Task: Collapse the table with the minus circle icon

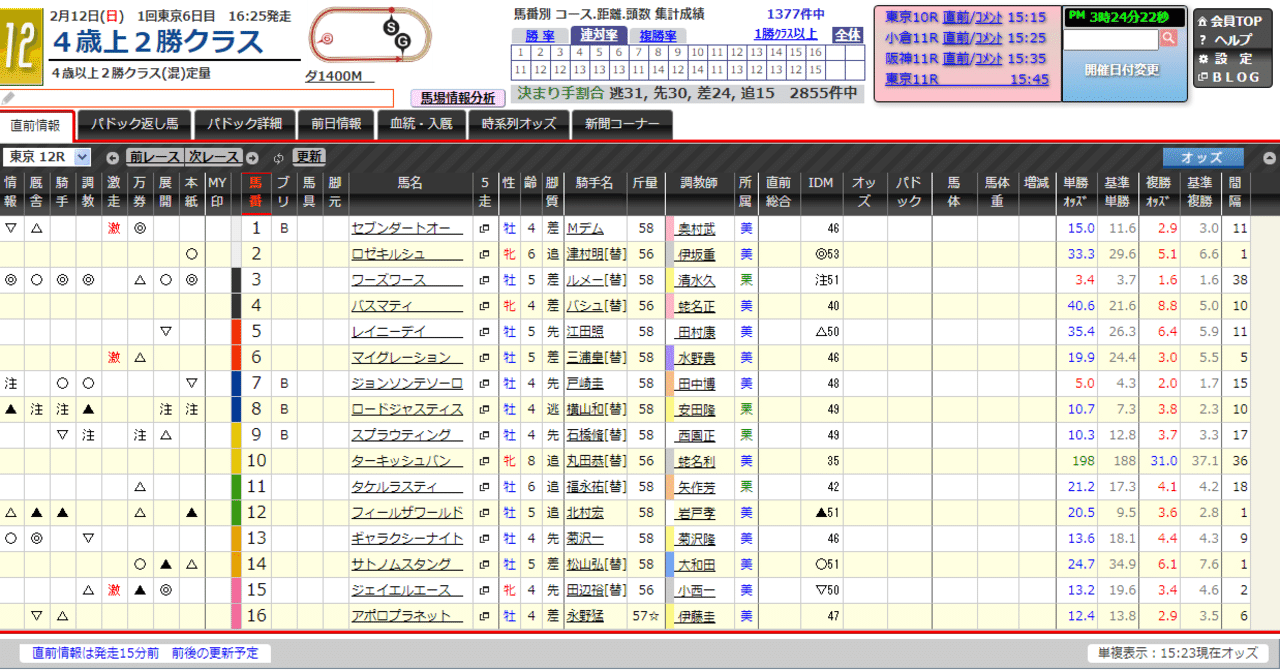Action: click(x=1269, y=157)
